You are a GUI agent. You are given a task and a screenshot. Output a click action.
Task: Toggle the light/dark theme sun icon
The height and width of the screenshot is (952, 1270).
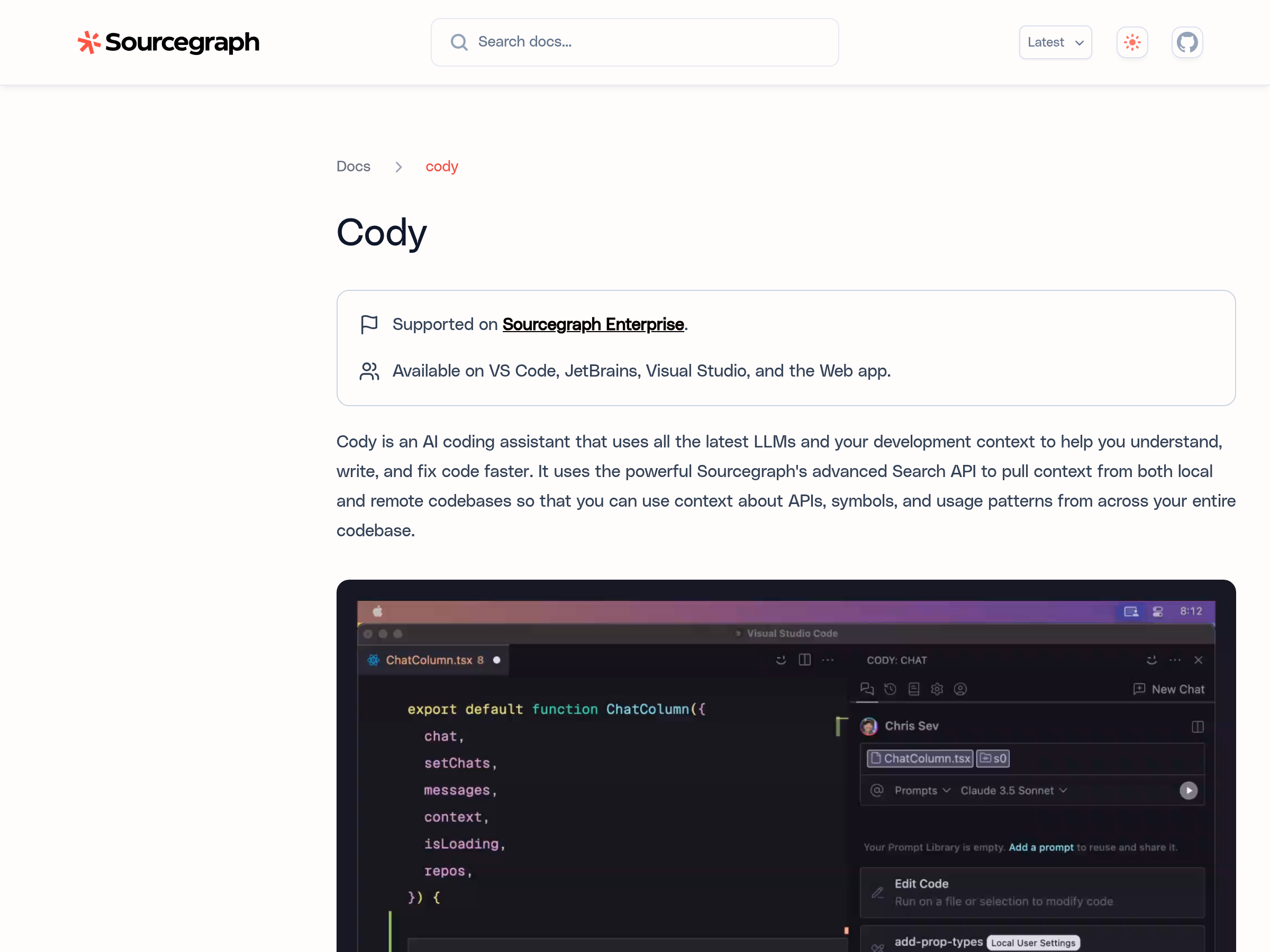pos(1132,42)
